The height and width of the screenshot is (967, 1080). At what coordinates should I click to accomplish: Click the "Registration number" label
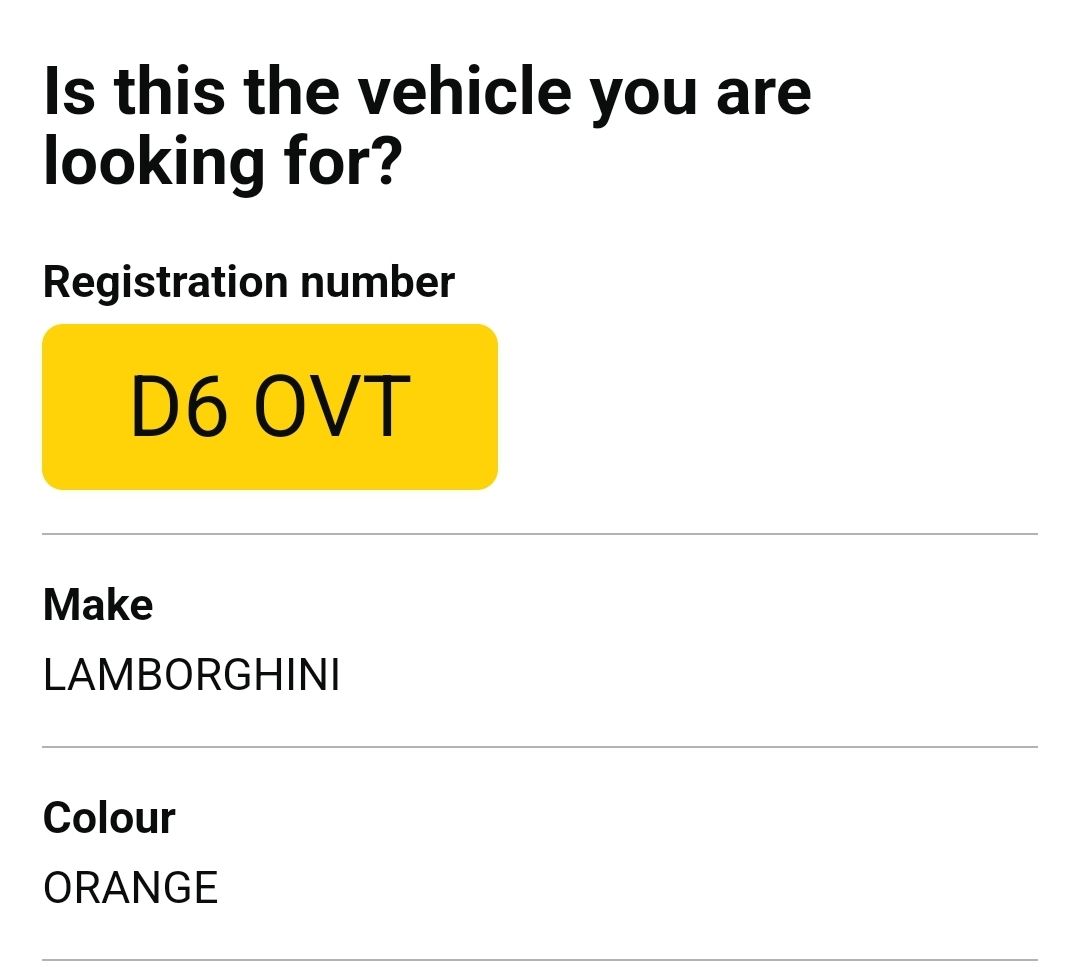click(x=248, y=282)
